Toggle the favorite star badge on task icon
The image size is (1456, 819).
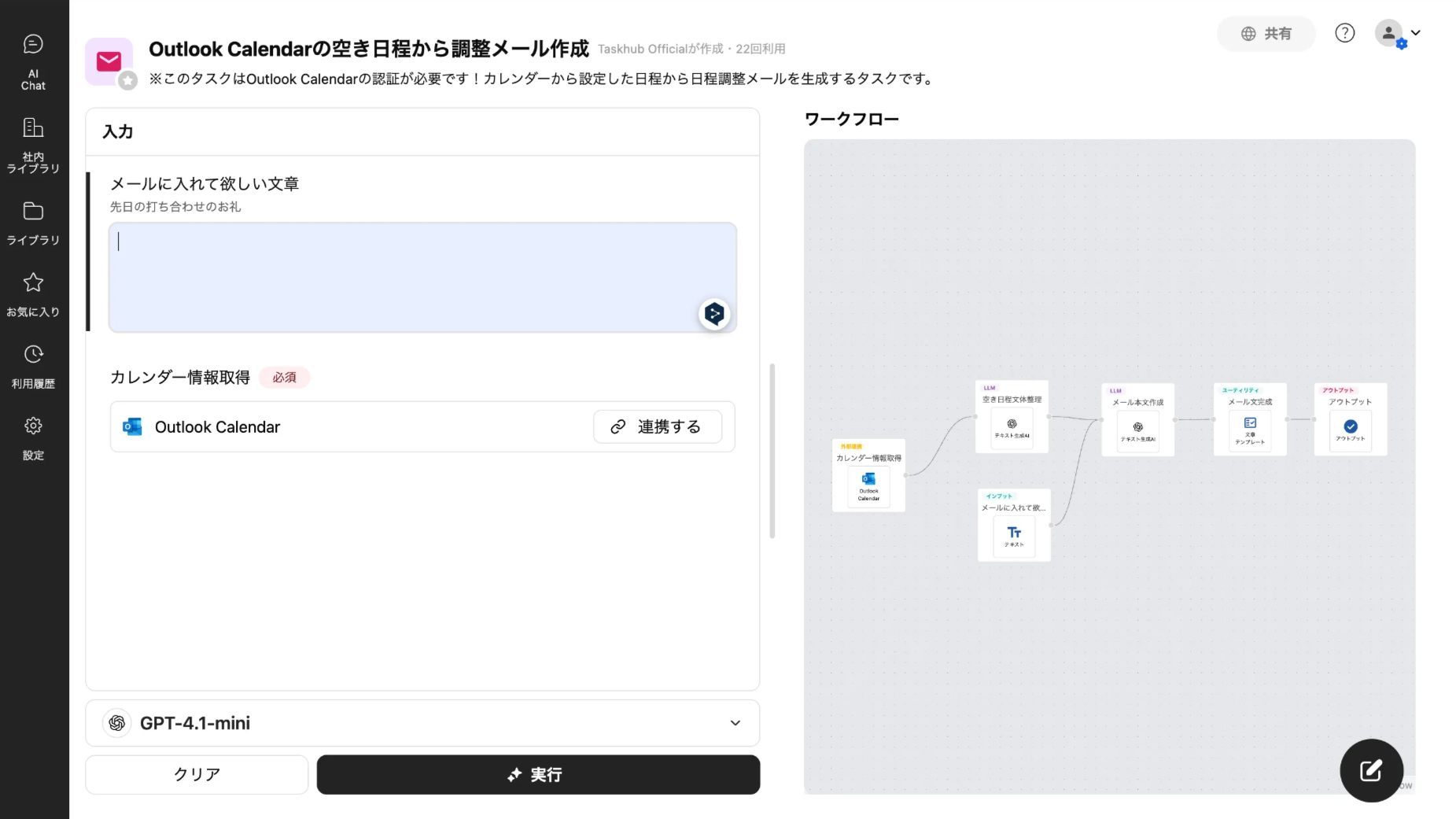(128, 80)
